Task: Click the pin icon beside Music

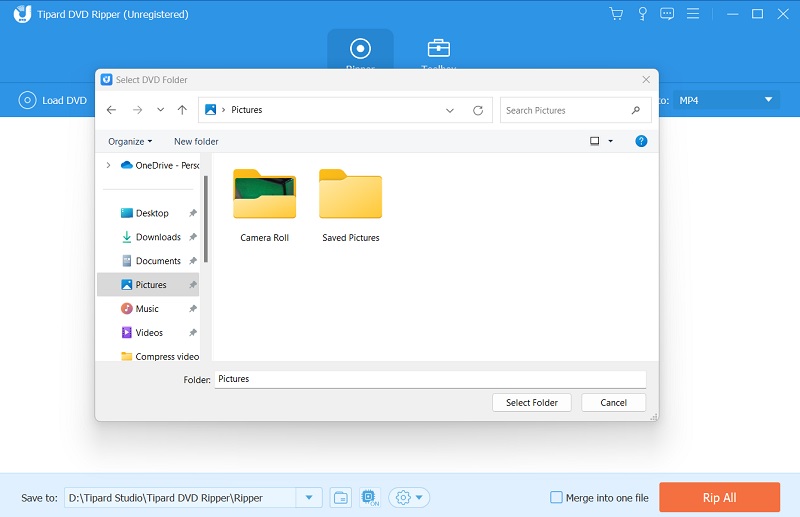Action: pyautogui.click(x=193, y=309)
